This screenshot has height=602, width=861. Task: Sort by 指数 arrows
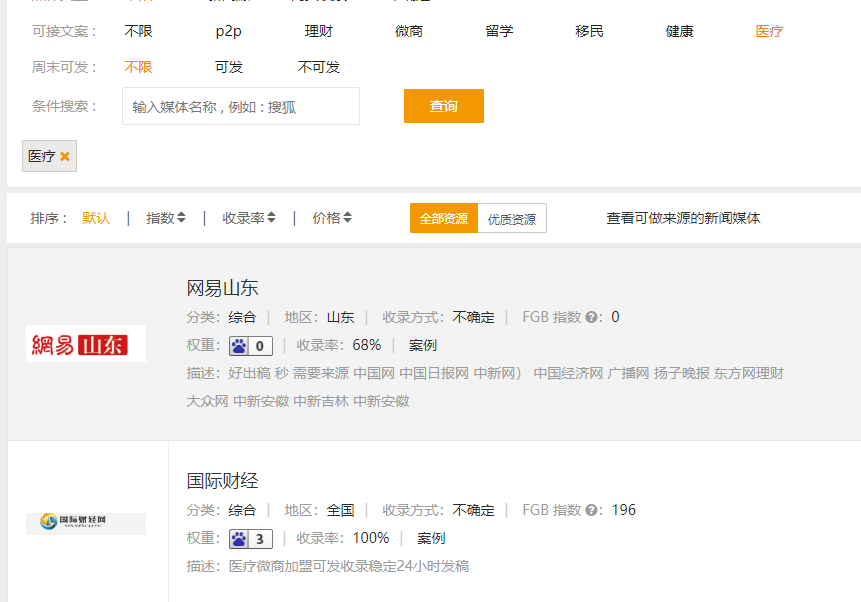[181, 218]
